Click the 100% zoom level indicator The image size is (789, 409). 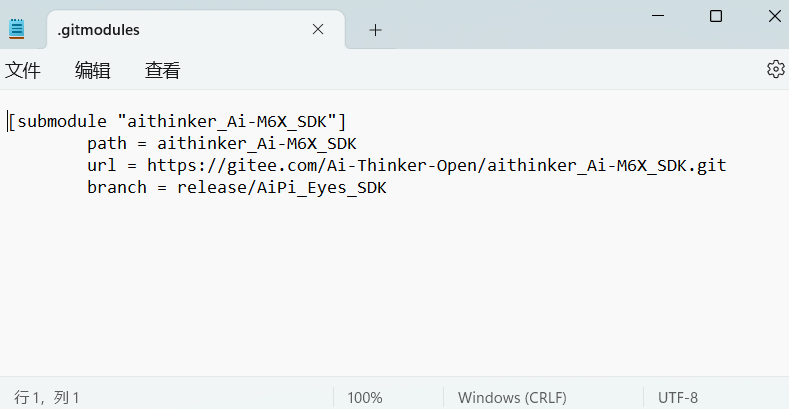[x=365, y=398]
